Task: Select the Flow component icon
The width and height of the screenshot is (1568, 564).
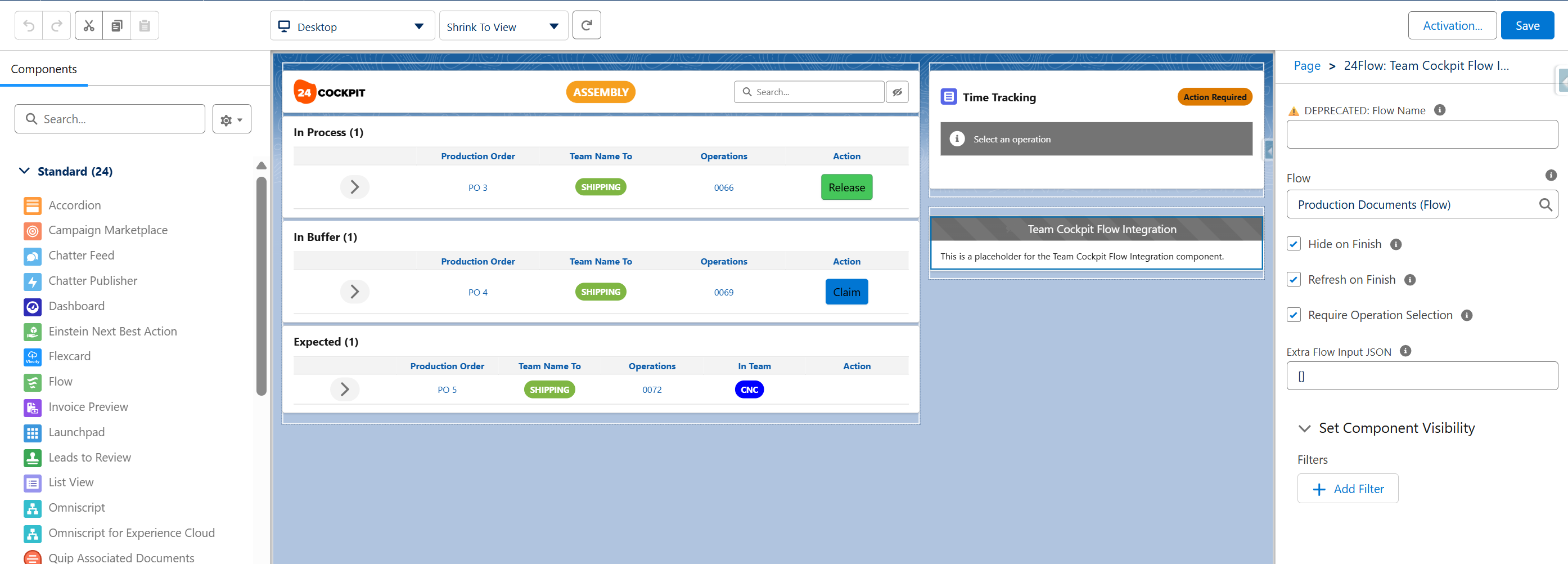Action: [32, 383]
